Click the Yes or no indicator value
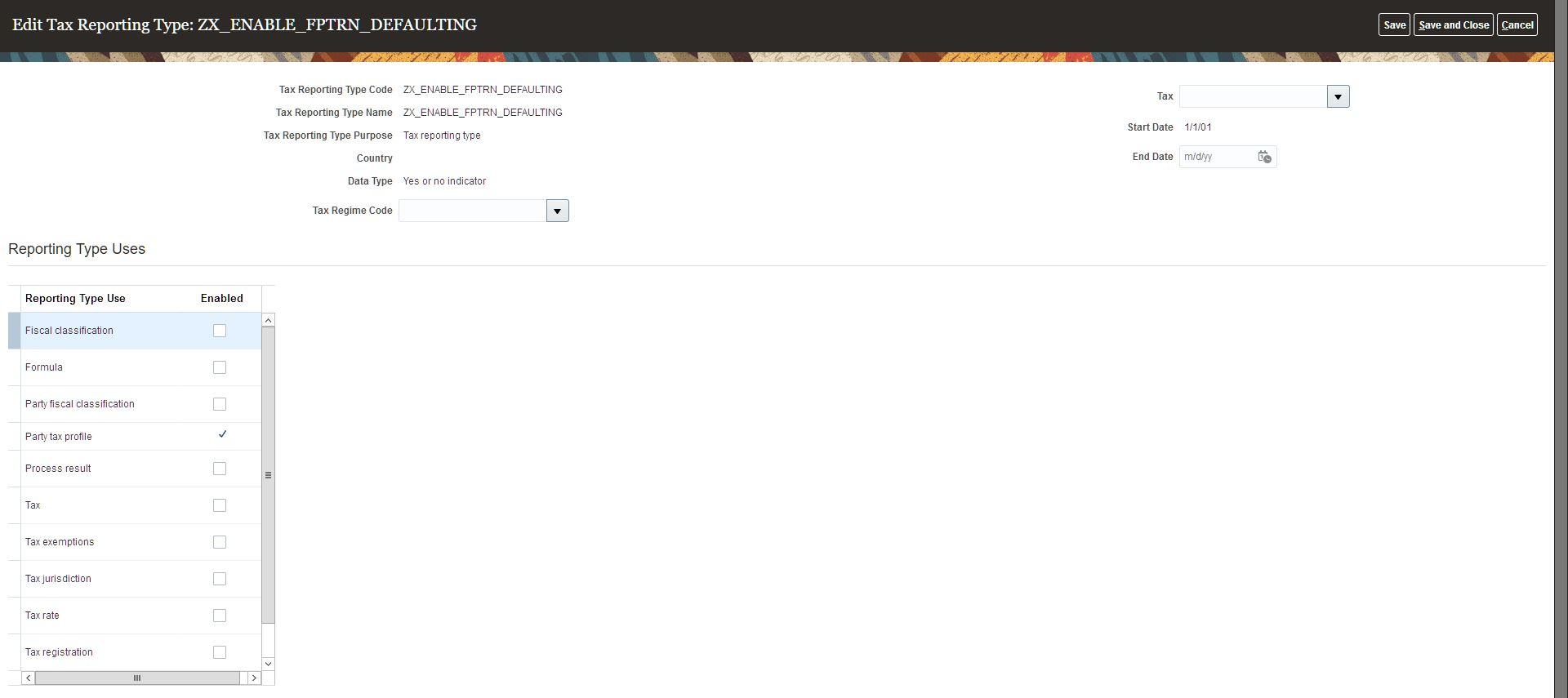The width and height of the screenshot is (1568, 698). (444, 181)
